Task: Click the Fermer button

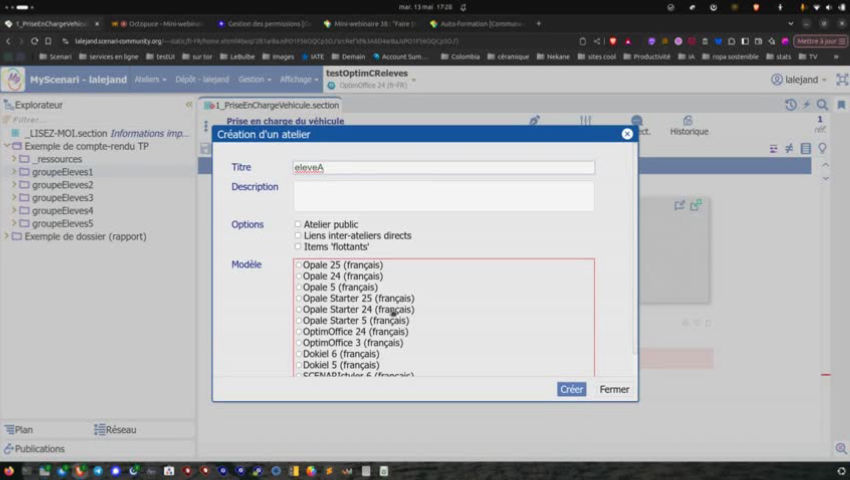Action: point(614,389)
